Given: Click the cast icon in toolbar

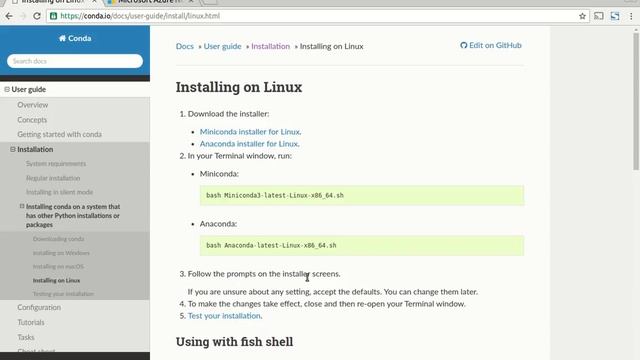Looking at the screenshot, I should (x=599, y=16).
